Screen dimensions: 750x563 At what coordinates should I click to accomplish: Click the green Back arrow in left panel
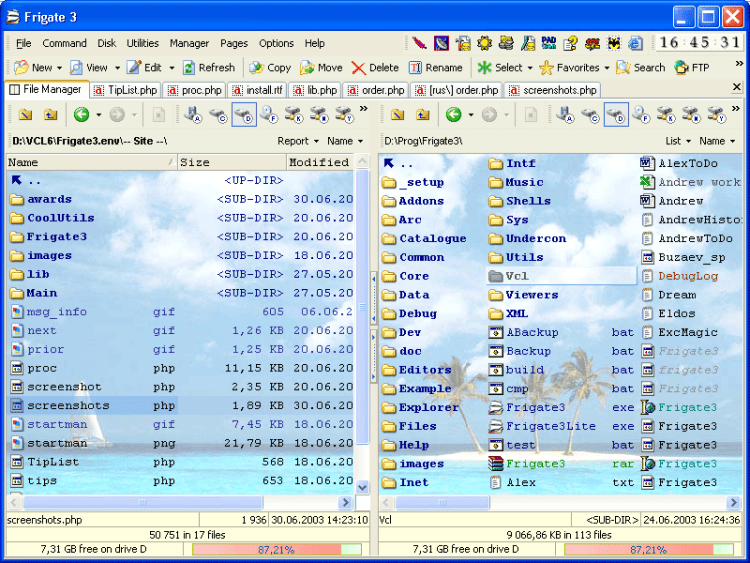81,115
